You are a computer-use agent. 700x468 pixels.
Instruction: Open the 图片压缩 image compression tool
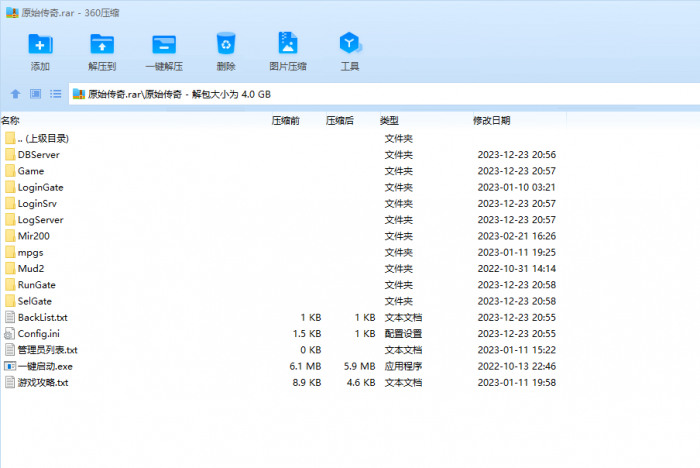[x=288, y=44]
